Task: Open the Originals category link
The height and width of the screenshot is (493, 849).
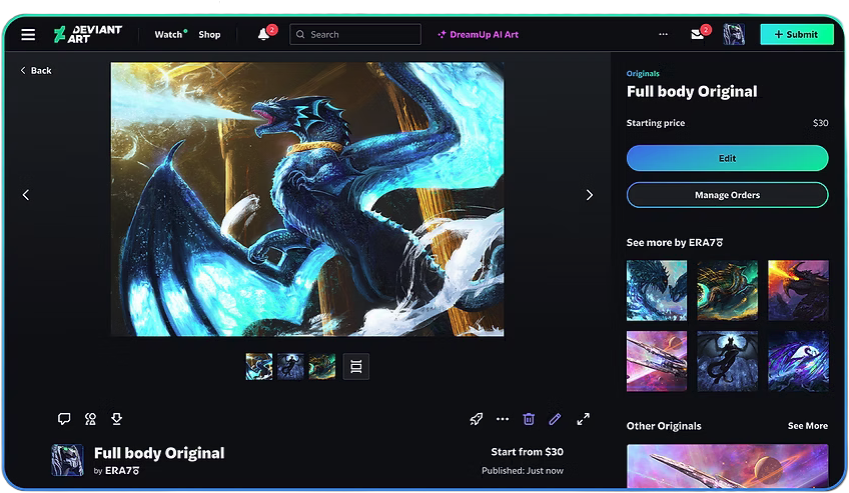Action: 643,74
